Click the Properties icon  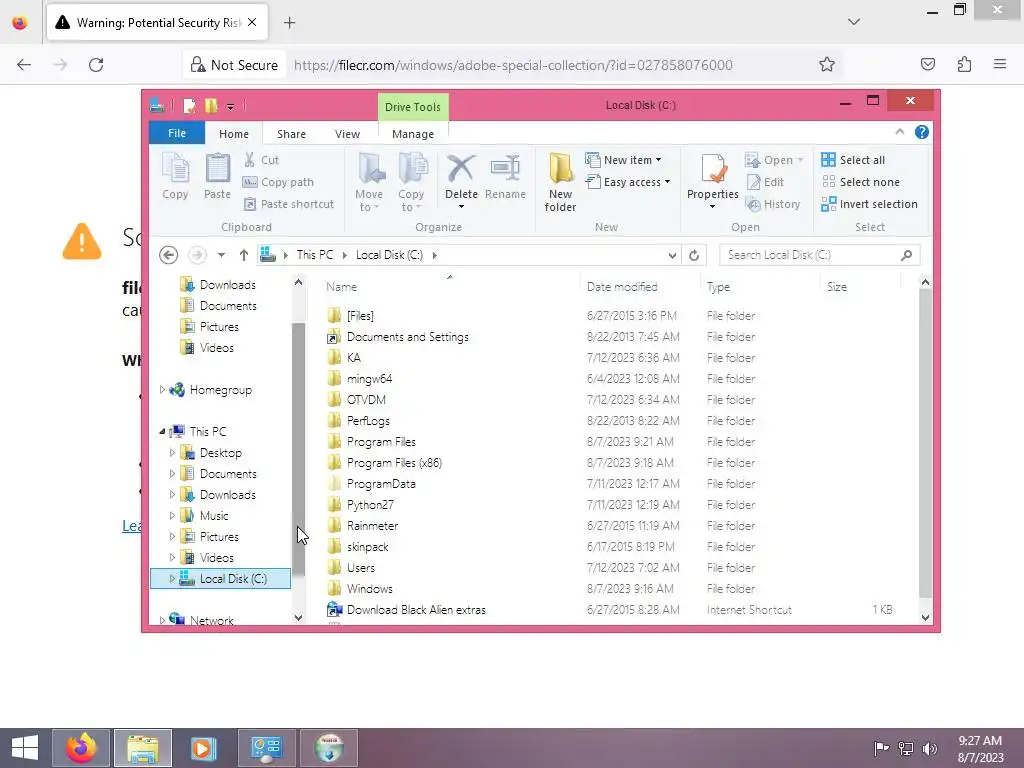[x=713, y=169]
